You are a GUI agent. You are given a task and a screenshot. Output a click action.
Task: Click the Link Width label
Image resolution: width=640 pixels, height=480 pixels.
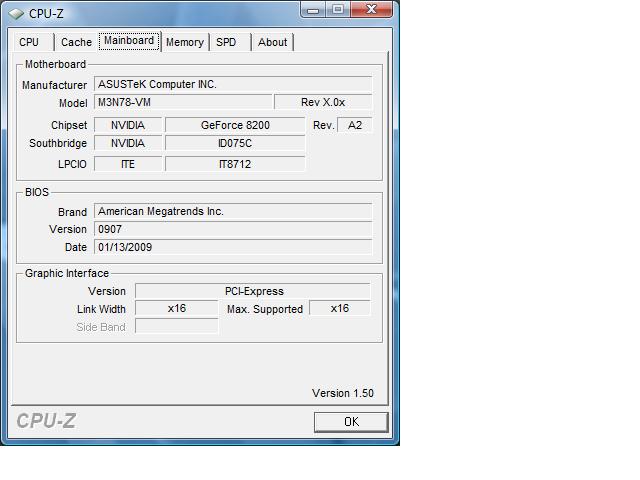click(101, 309)
